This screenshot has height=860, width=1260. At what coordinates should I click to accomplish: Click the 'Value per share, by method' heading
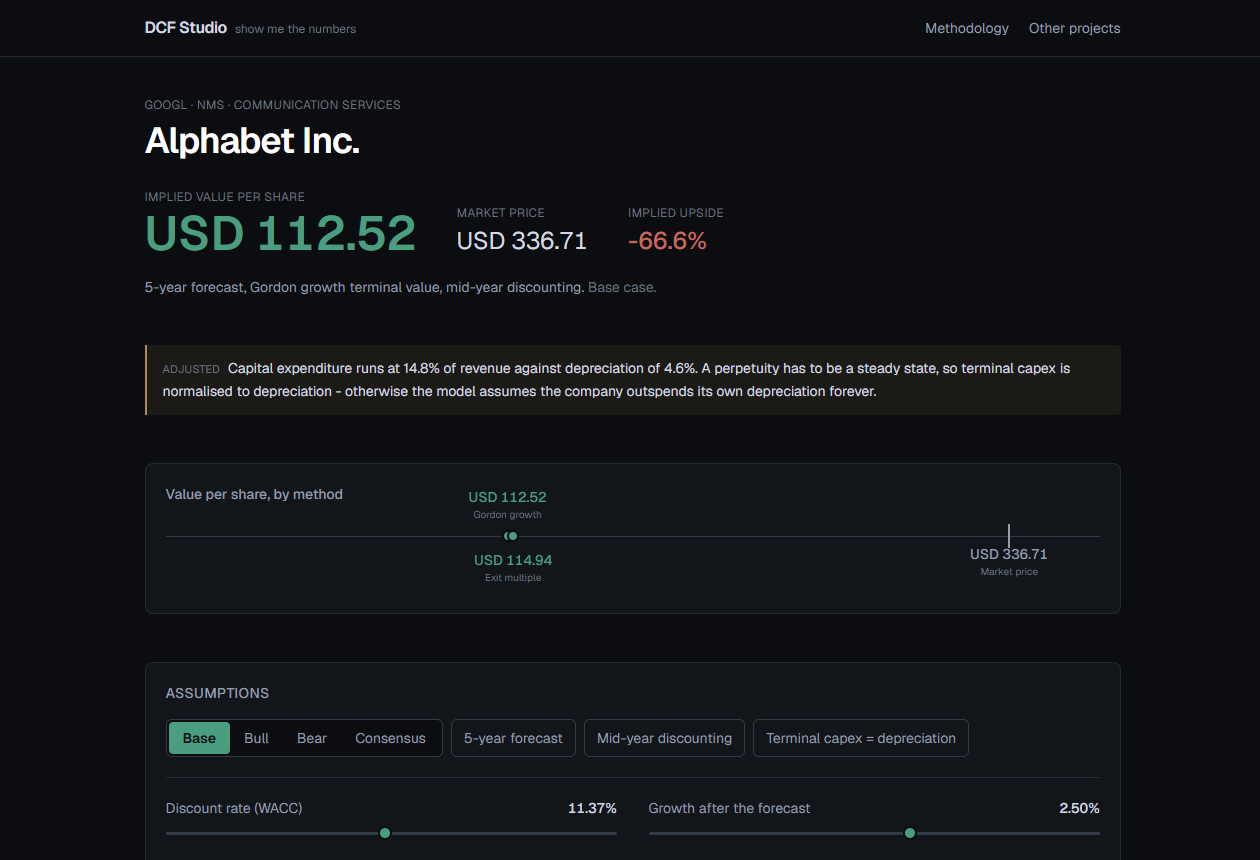point(254,494)
